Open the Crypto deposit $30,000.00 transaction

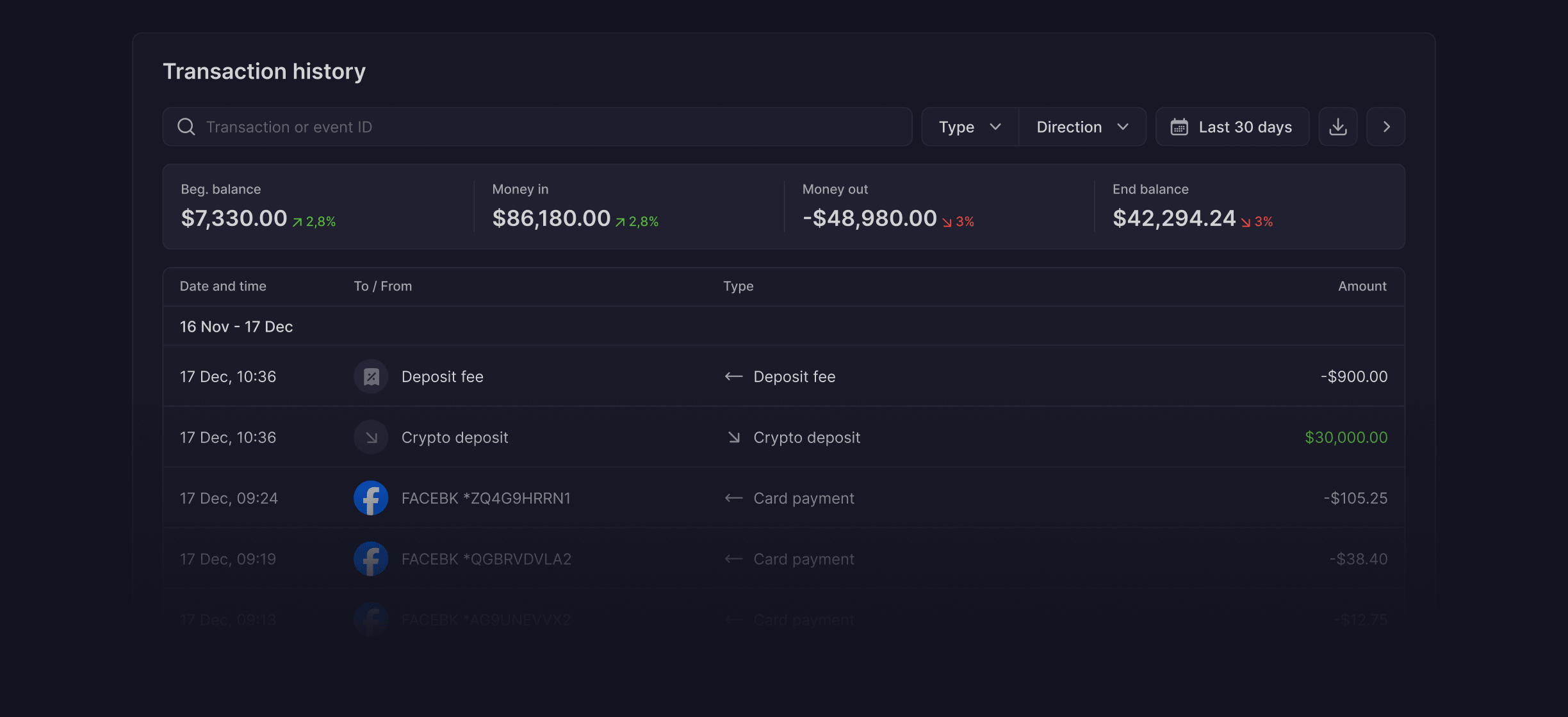pos(784,437)
